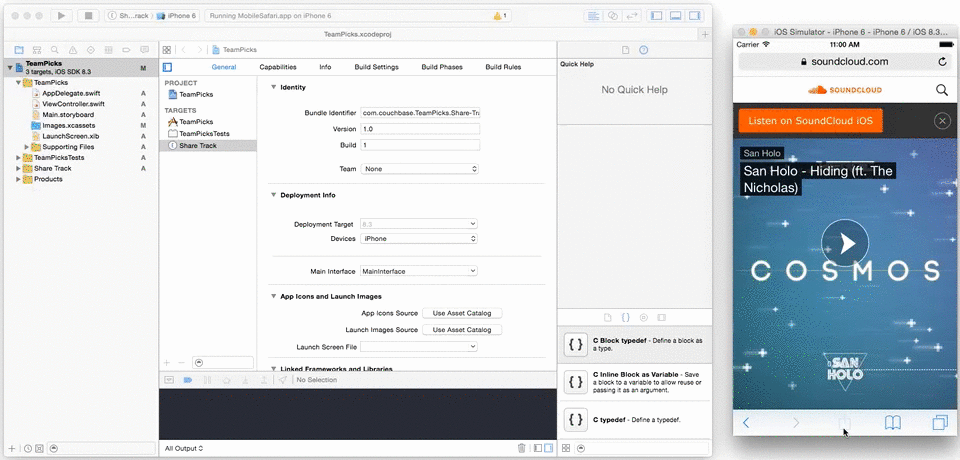Edit the Bundle Identifier field

(x=420, y=113)
